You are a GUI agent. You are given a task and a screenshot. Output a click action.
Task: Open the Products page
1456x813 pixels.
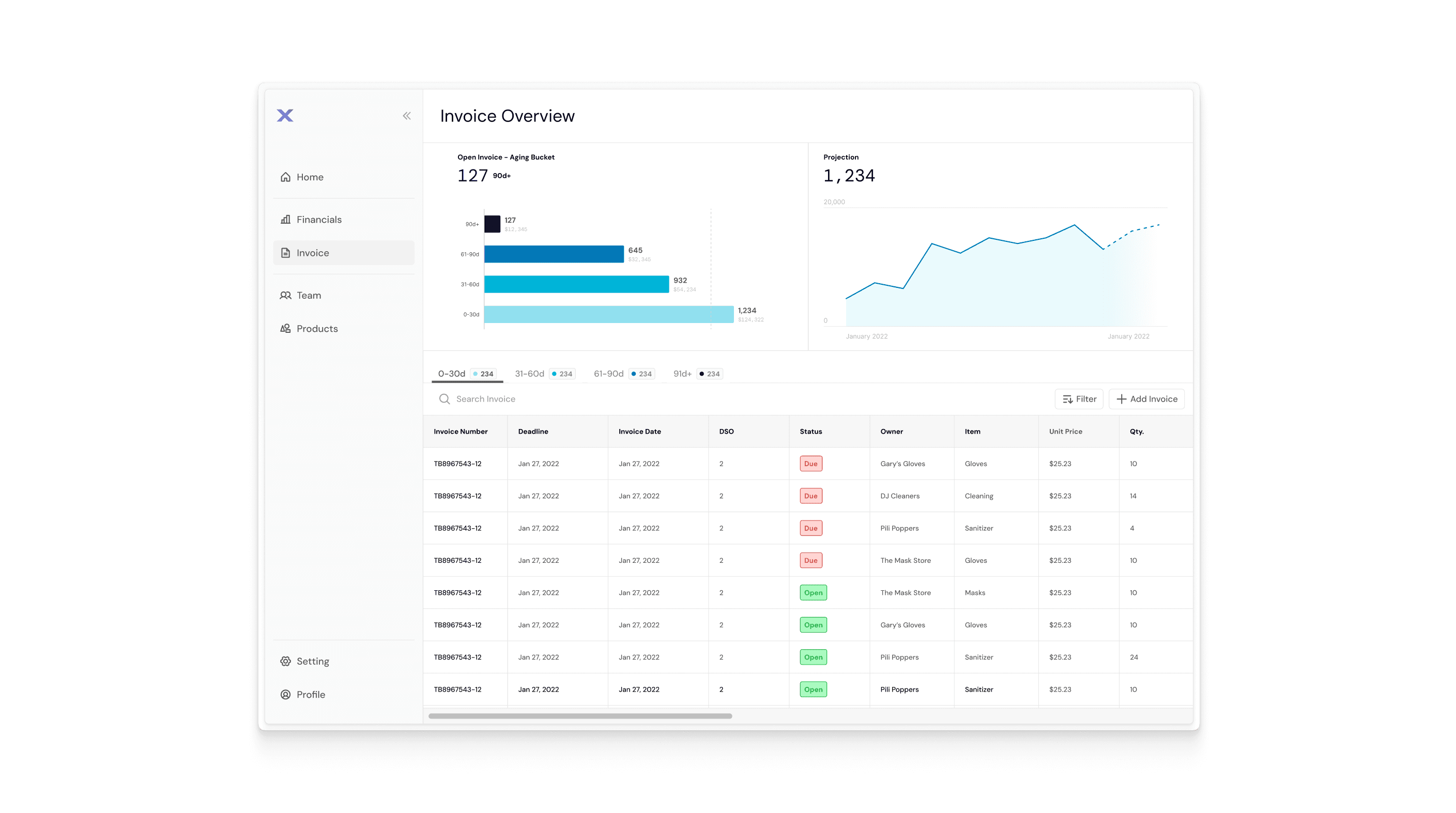(344, 329)
